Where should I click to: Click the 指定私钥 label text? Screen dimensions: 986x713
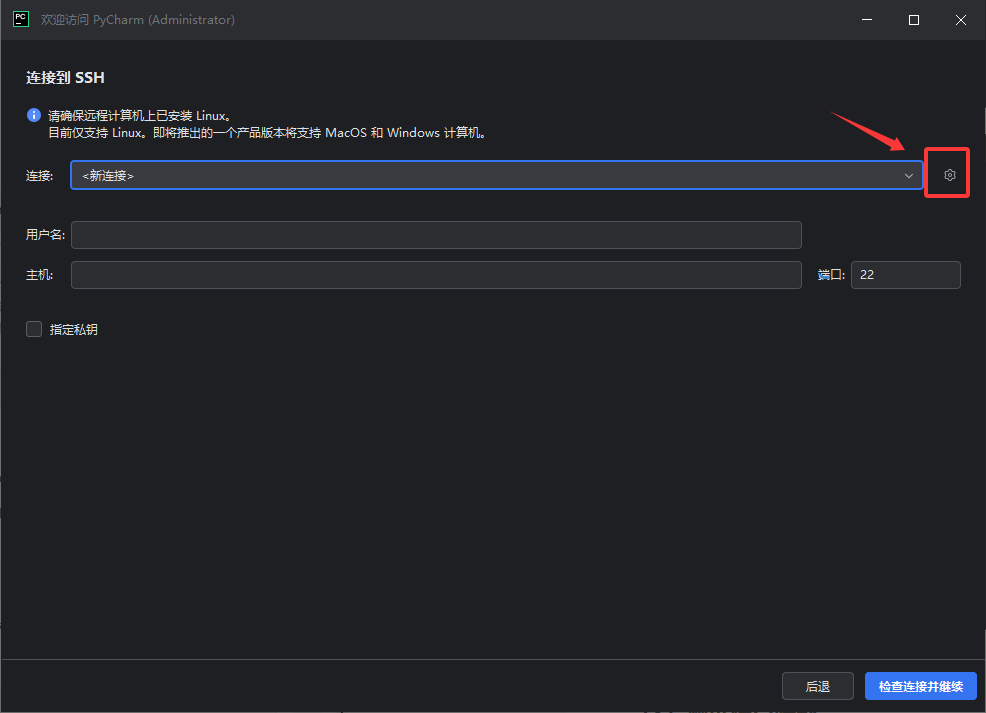[74, 329]
